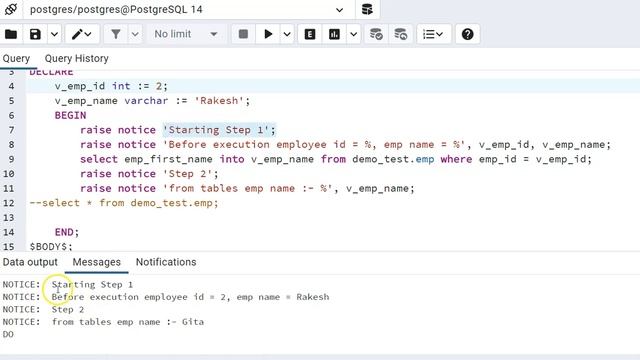Click the Commit transaction icon

tap(376, 34)
